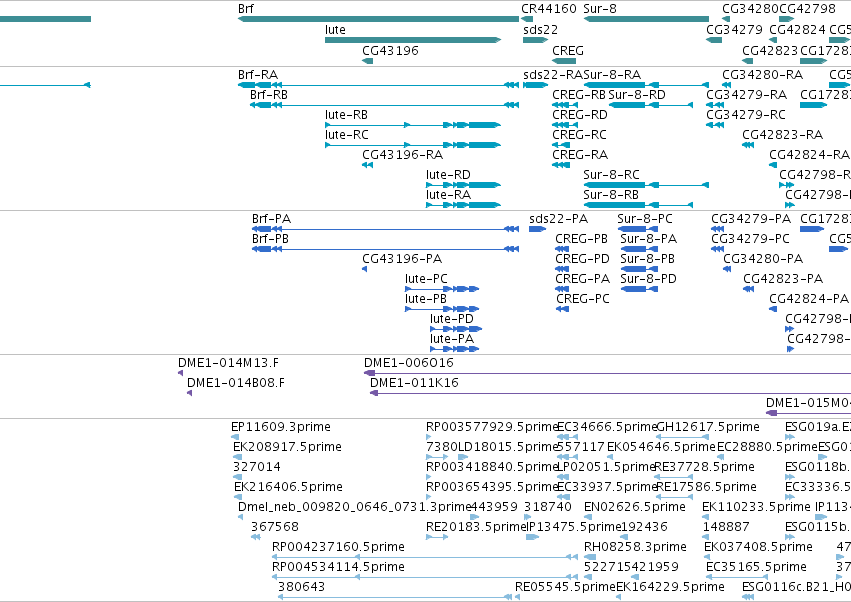Select the CG34280-PA protein

coord(727,269)
